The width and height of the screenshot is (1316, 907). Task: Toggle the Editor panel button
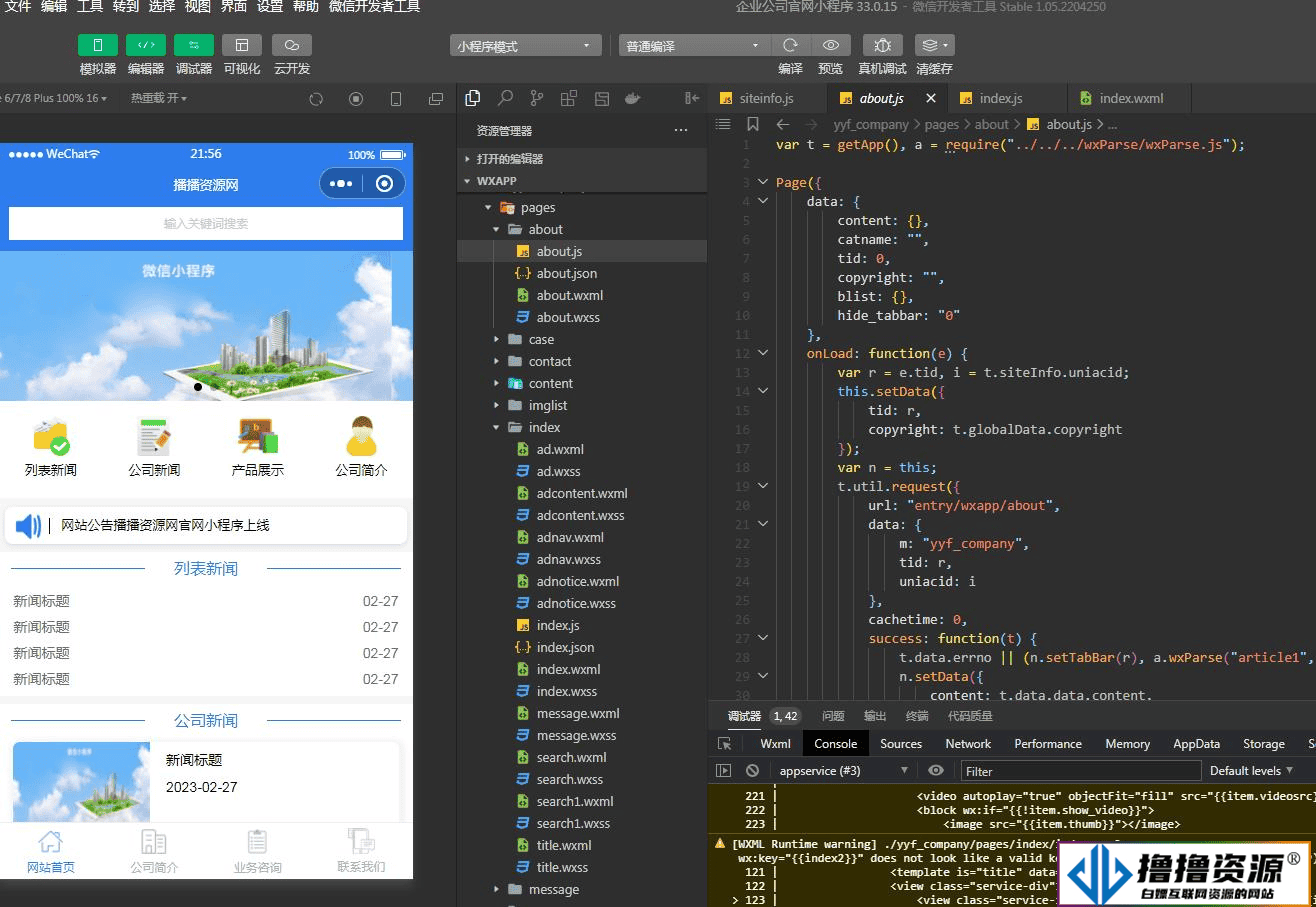click(x=146, y=45)
